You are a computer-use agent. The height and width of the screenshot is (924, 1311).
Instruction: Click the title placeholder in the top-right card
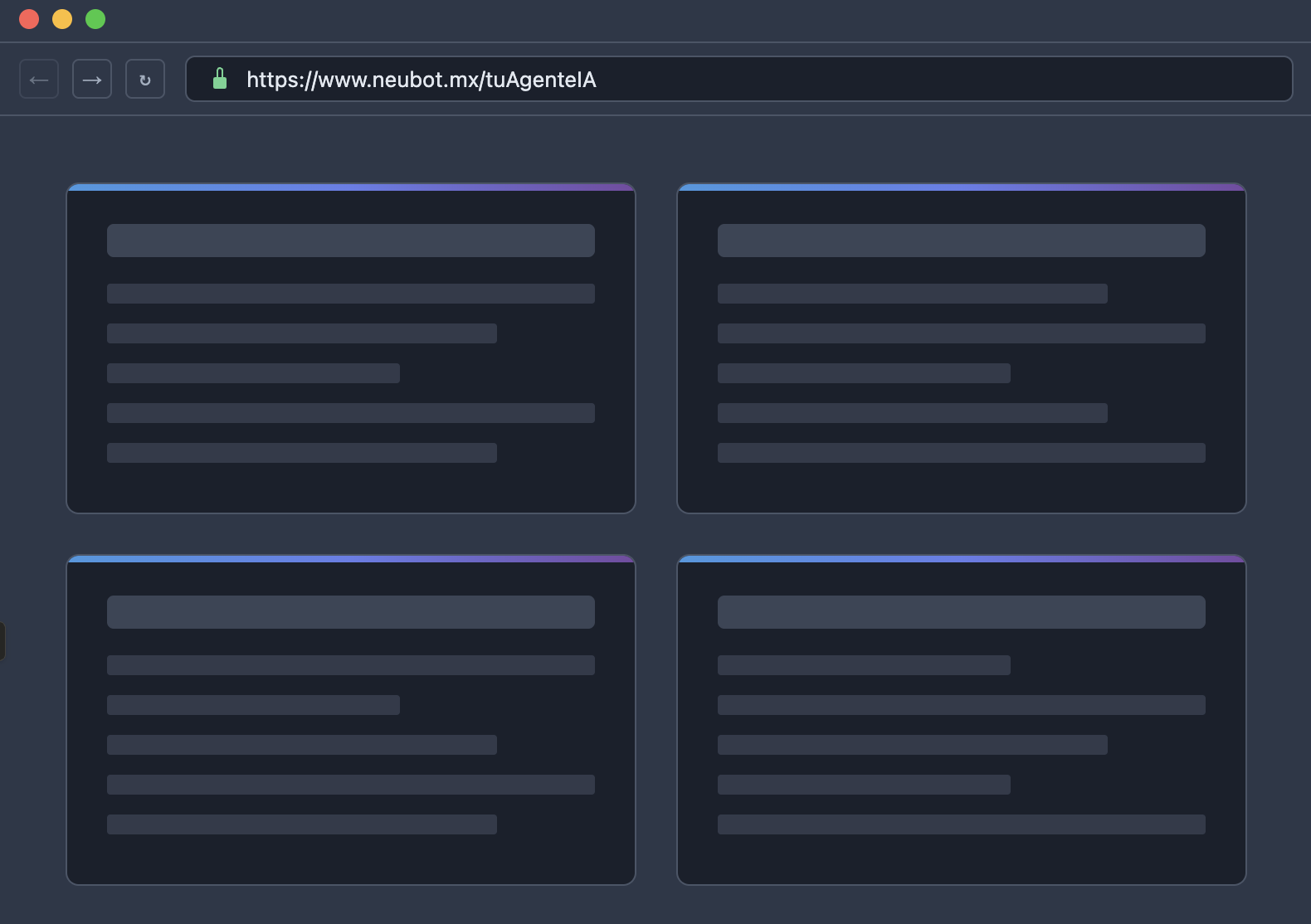962,241
